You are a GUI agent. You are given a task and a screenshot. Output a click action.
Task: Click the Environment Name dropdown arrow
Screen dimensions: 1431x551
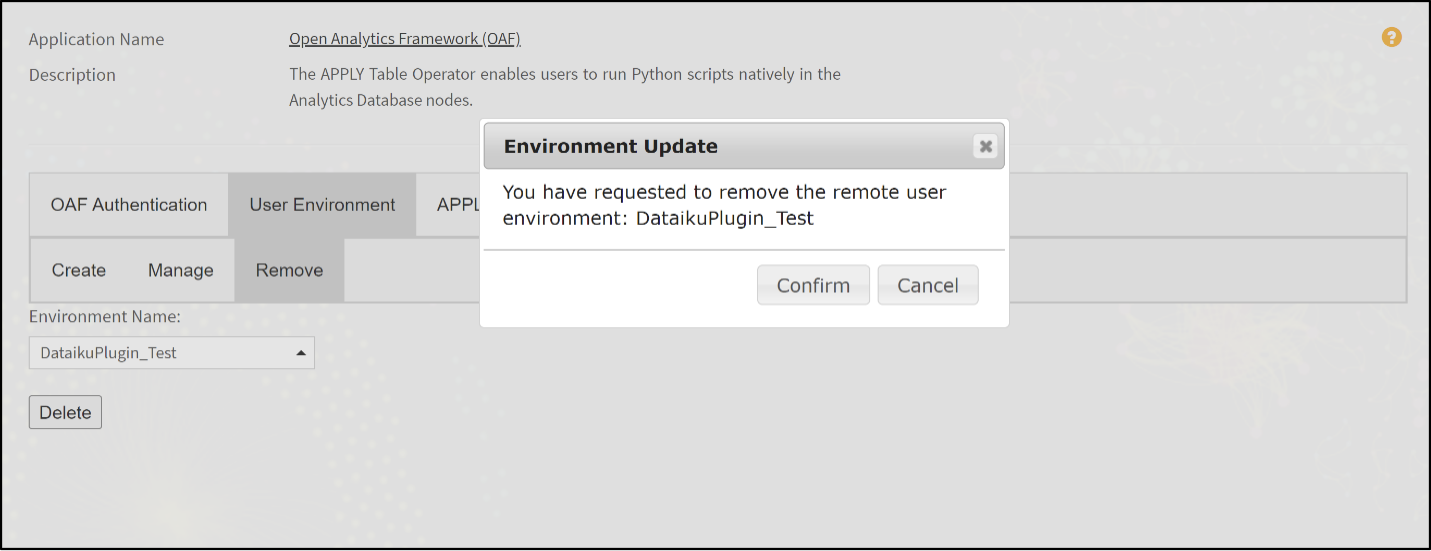click(x=301, y=353)
